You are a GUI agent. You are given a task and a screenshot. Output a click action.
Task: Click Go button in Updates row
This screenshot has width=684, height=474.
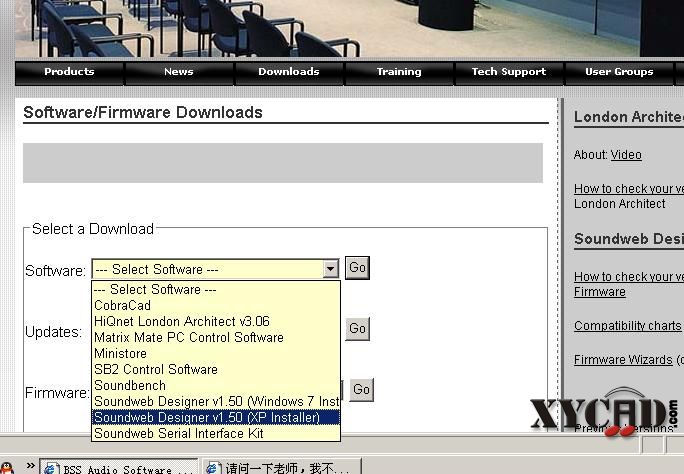[357, 329]
